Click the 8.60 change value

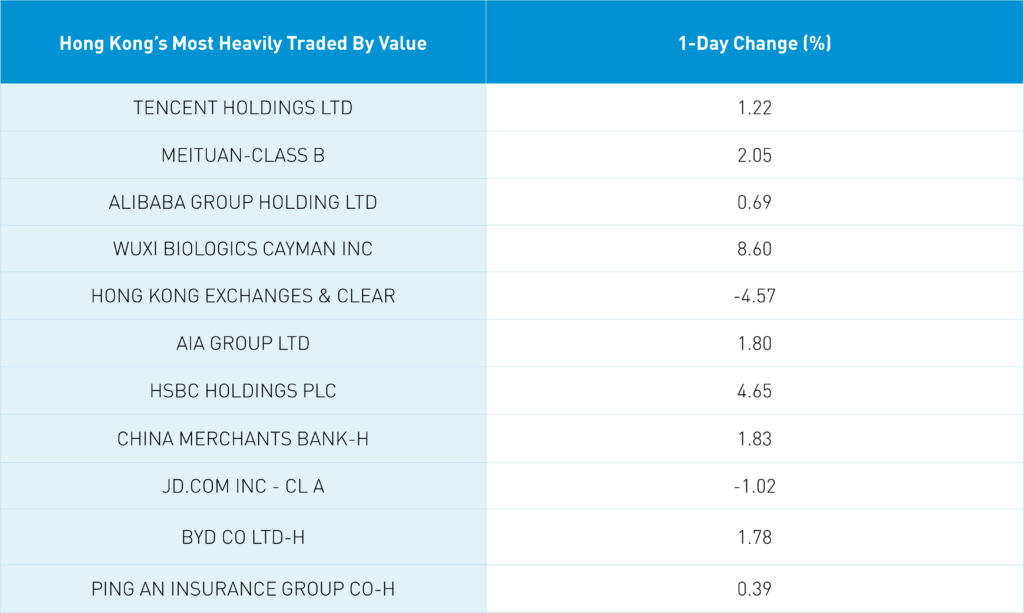pyautogui.click(x=754, y=249)
